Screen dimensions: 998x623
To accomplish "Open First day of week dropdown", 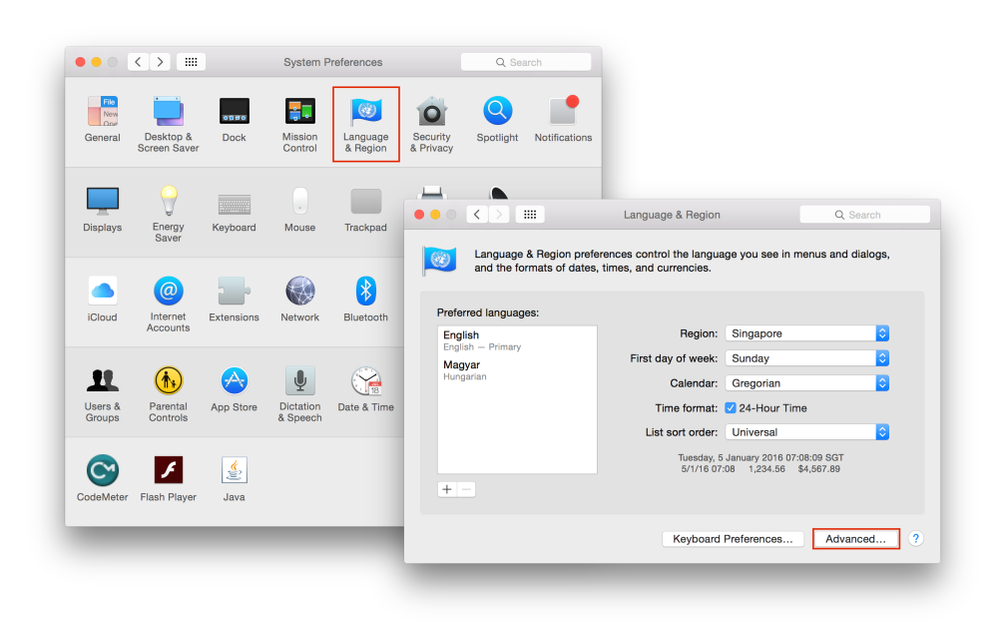I will [807, 358].
